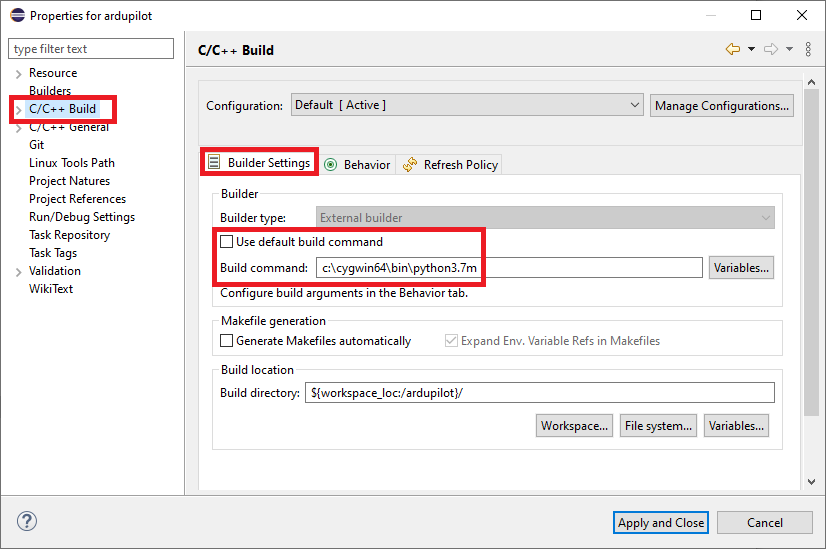Click the forward navigation arrow icon
Viewport: 826px width, 549px height.
[770, 49]
